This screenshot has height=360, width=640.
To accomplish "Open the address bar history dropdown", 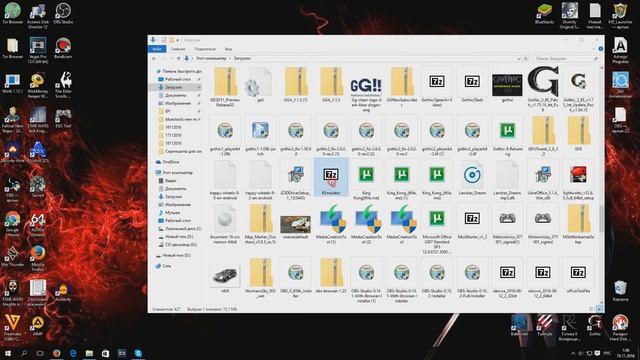I will (x=519, y=59).
